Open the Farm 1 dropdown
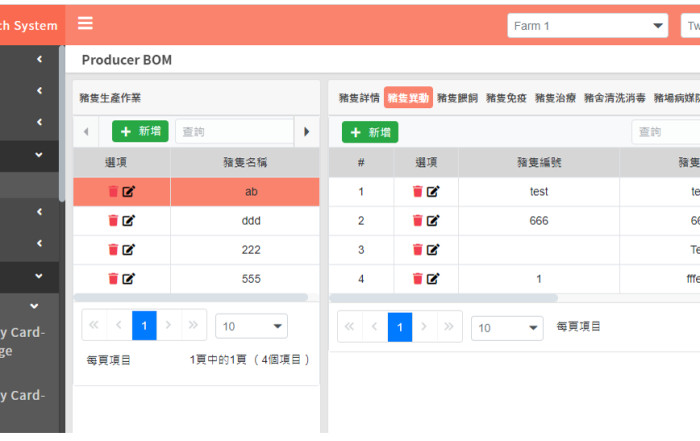This screenshot has height=441, width=700. coord(586,26)
